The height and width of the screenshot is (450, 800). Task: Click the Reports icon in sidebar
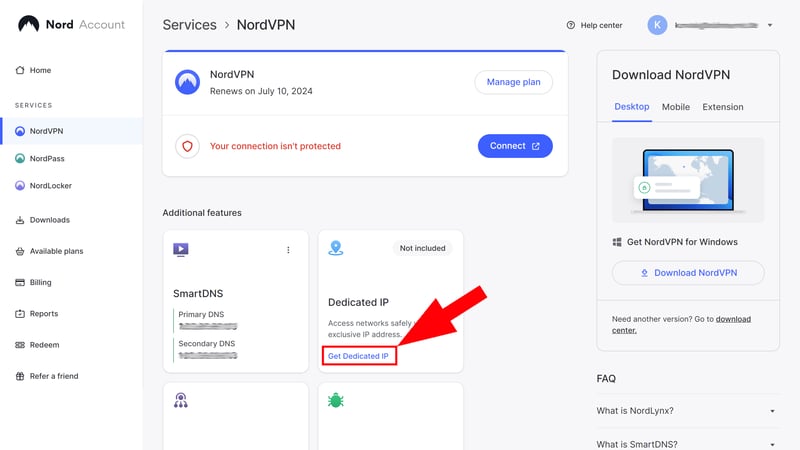[20, 314]
